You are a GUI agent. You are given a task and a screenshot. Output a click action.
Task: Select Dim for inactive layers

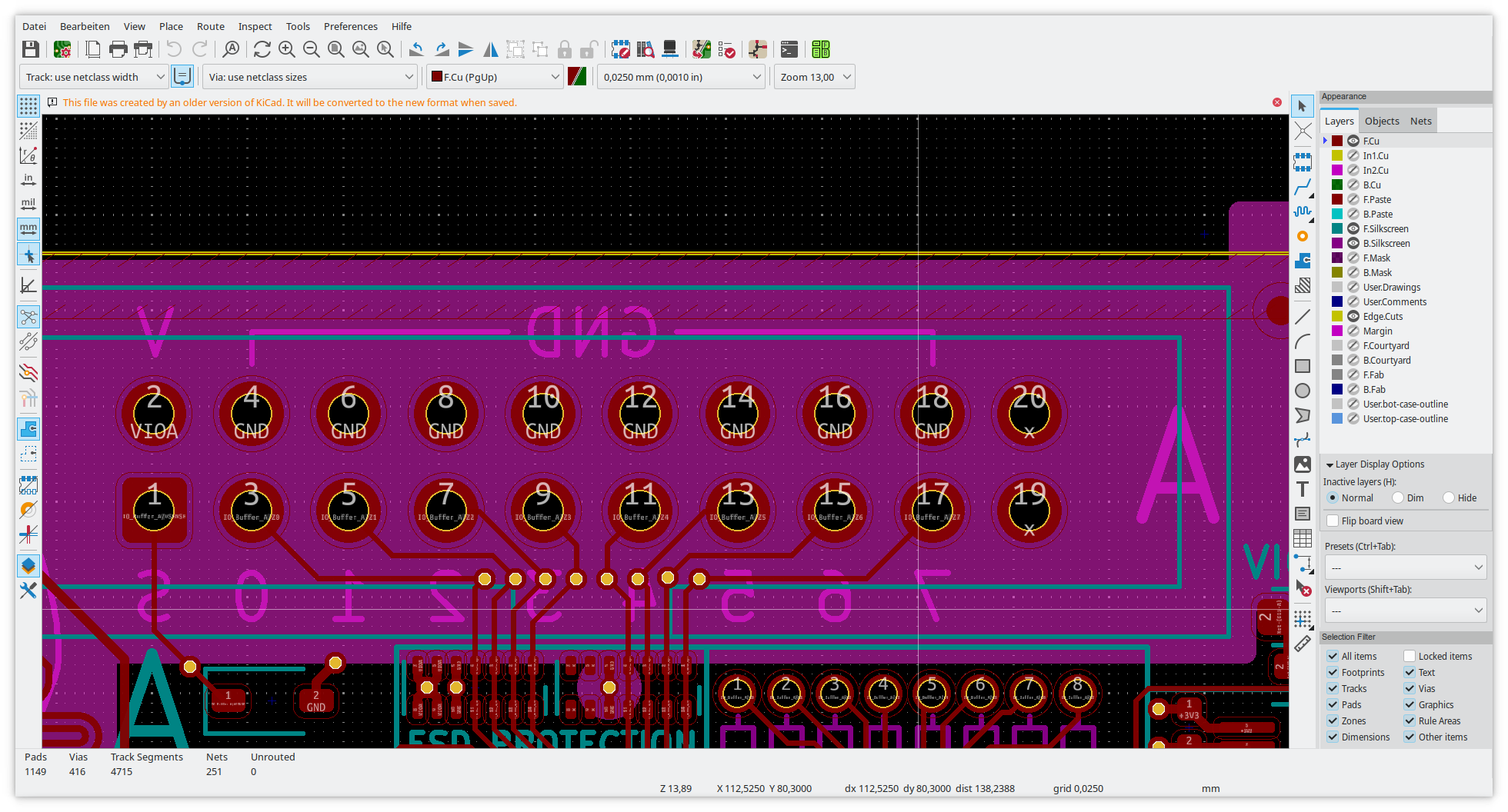1398,498
